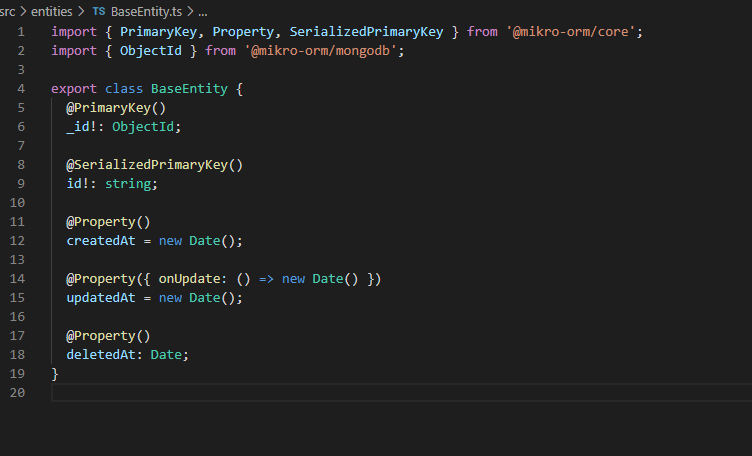This screenshot has width=752, height=456.
Task: Click line number 14 in the gutter
Action: click(x=17, y=279)
